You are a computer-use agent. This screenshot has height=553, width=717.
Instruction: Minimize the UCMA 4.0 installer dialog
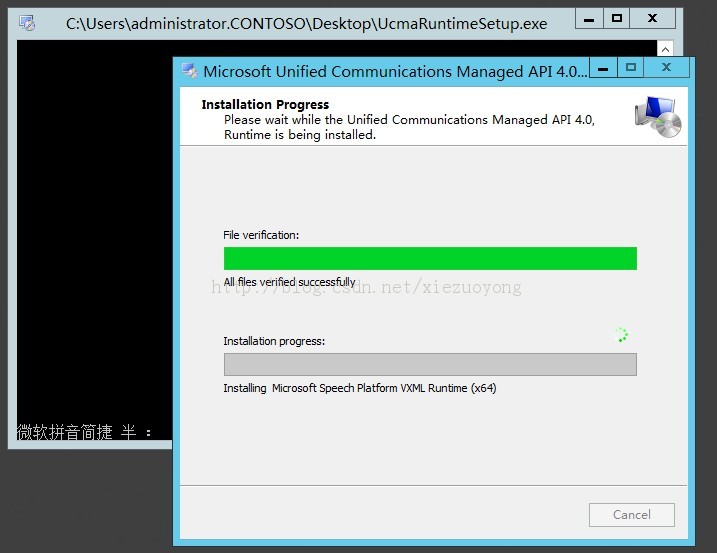(x=603, y=68)
